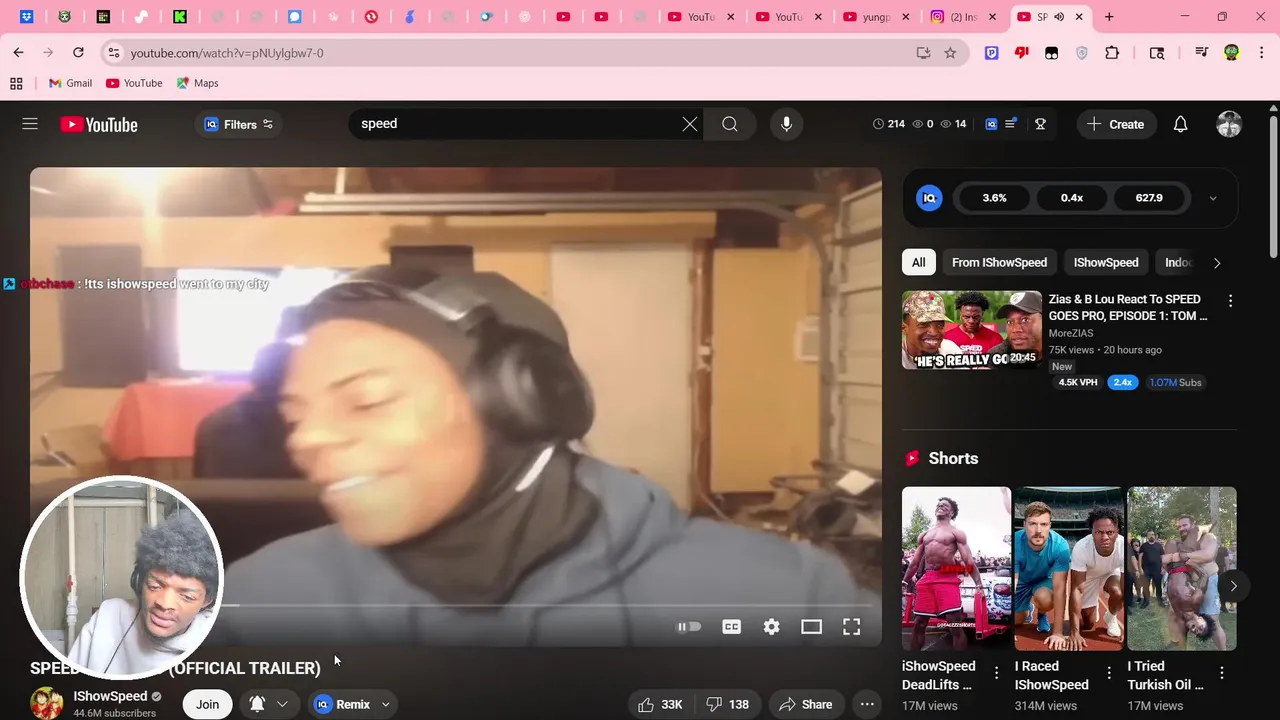Toggle closed captions in the player
Viewport: 1280px width, 720px height.
tap(732, 627)
